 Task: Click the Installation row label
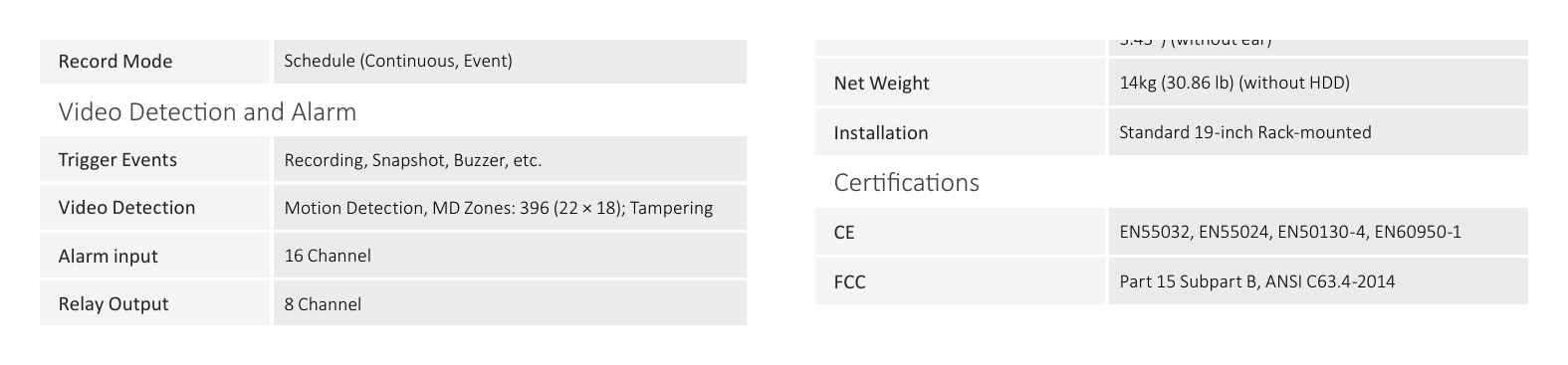coord(961,132)
